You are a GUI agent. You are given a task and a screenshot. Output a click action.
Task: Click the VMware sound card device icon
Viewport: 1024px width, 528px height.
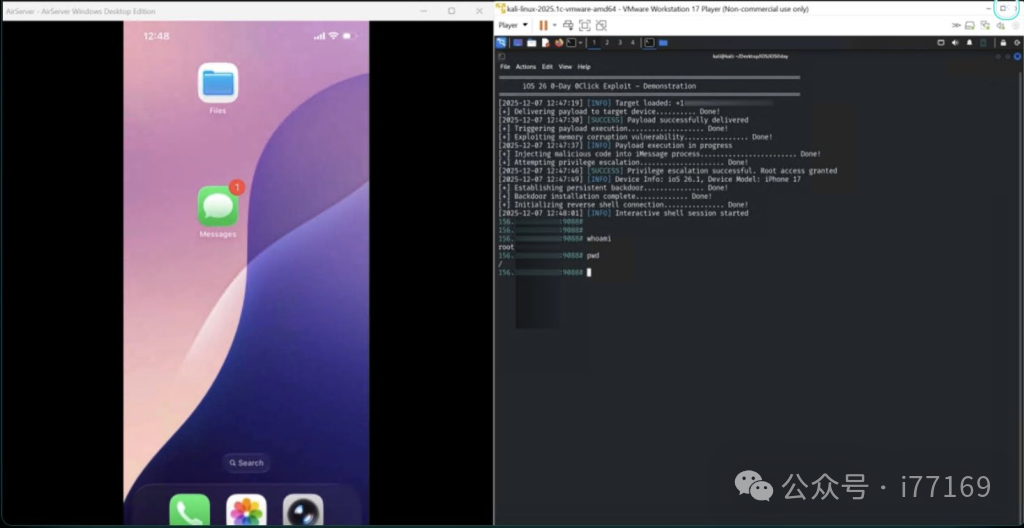click(1000, 25)
